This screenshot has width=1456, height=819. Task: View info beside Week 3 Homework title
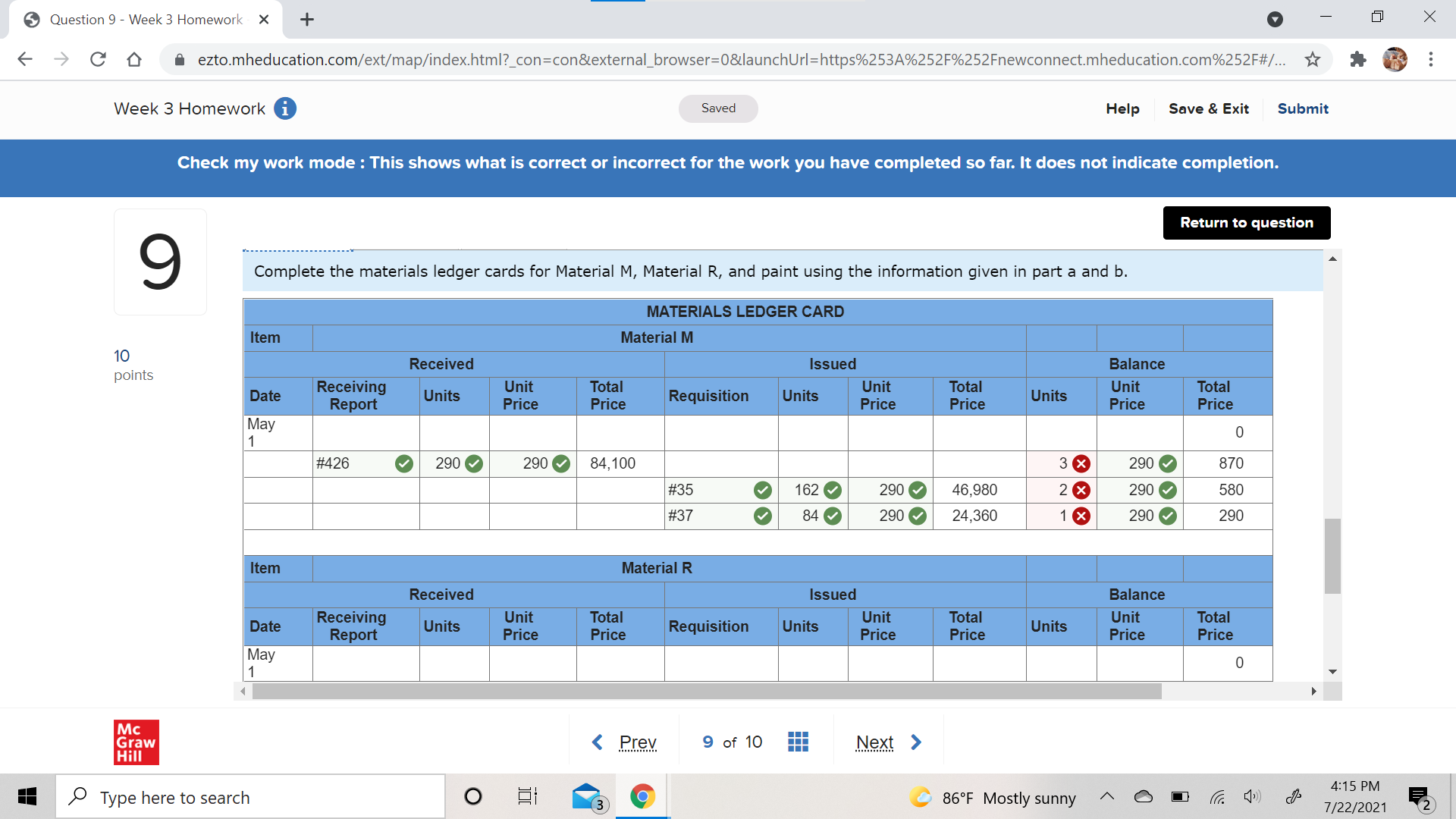coord(285,108)
